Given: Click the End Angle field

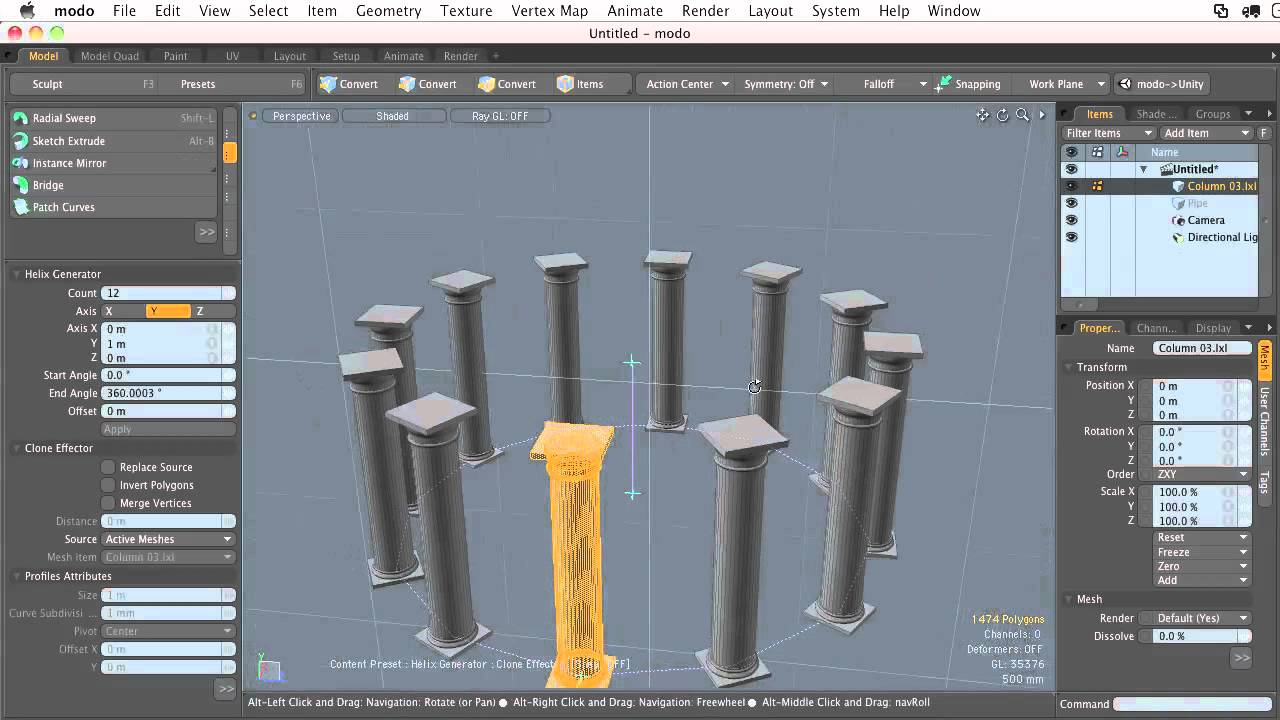Looking at the screenshot, I should [x=168, y=393].
